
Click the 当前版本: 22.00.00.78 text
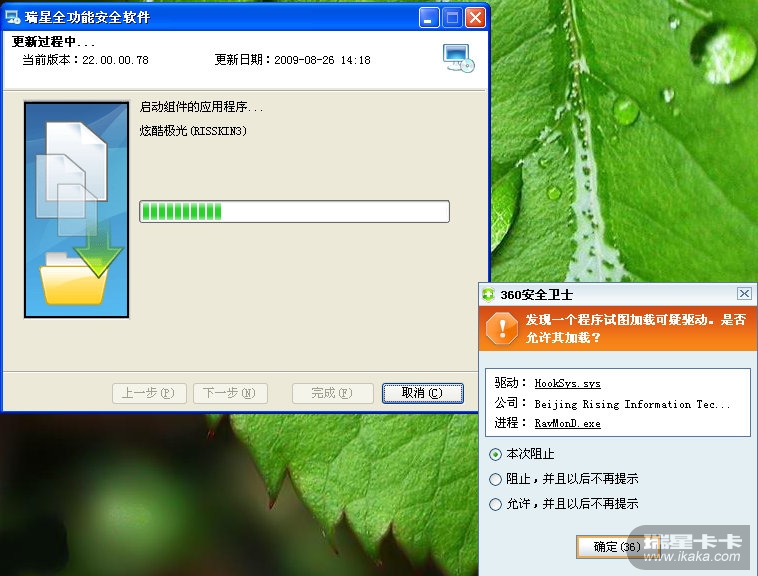pyautogui.click(x=86, y=60)
